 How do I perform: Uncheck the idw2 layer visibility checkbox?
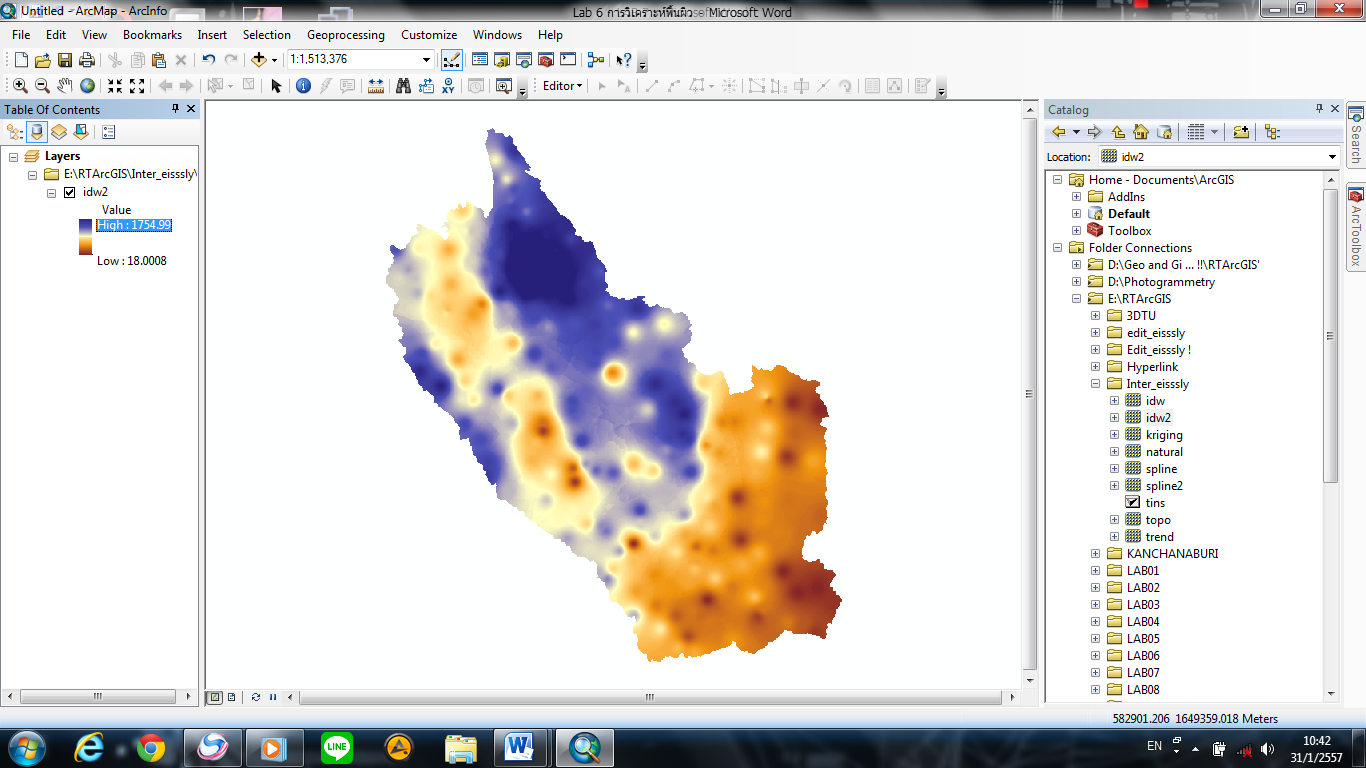tap(69, 193)
